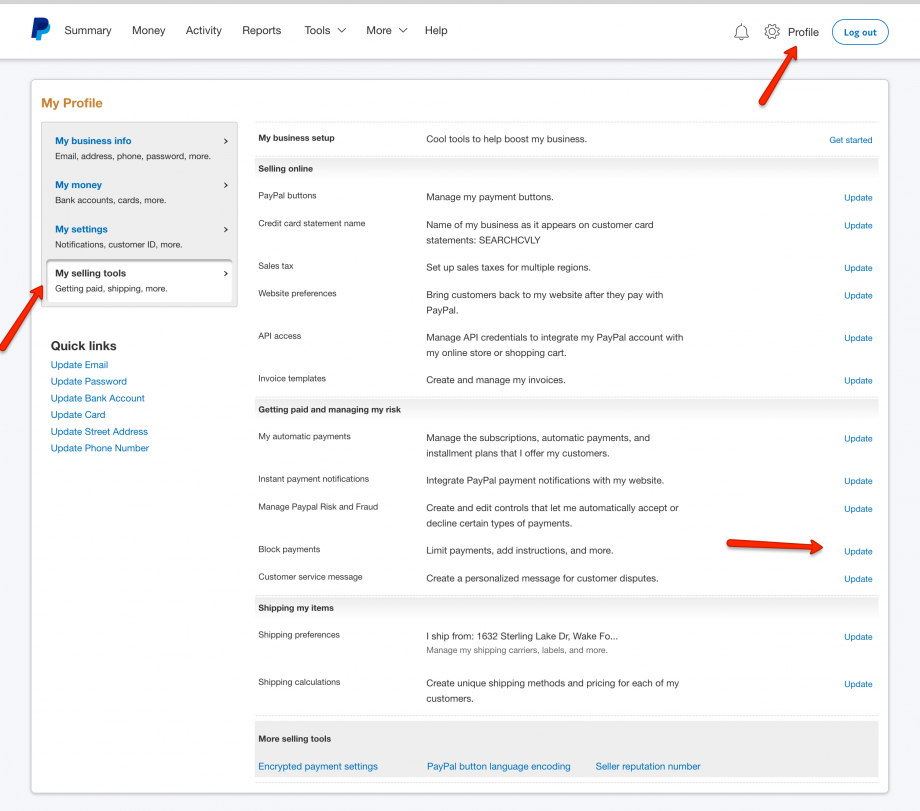
Task: Update Website preferences
Action: point(858,296)
